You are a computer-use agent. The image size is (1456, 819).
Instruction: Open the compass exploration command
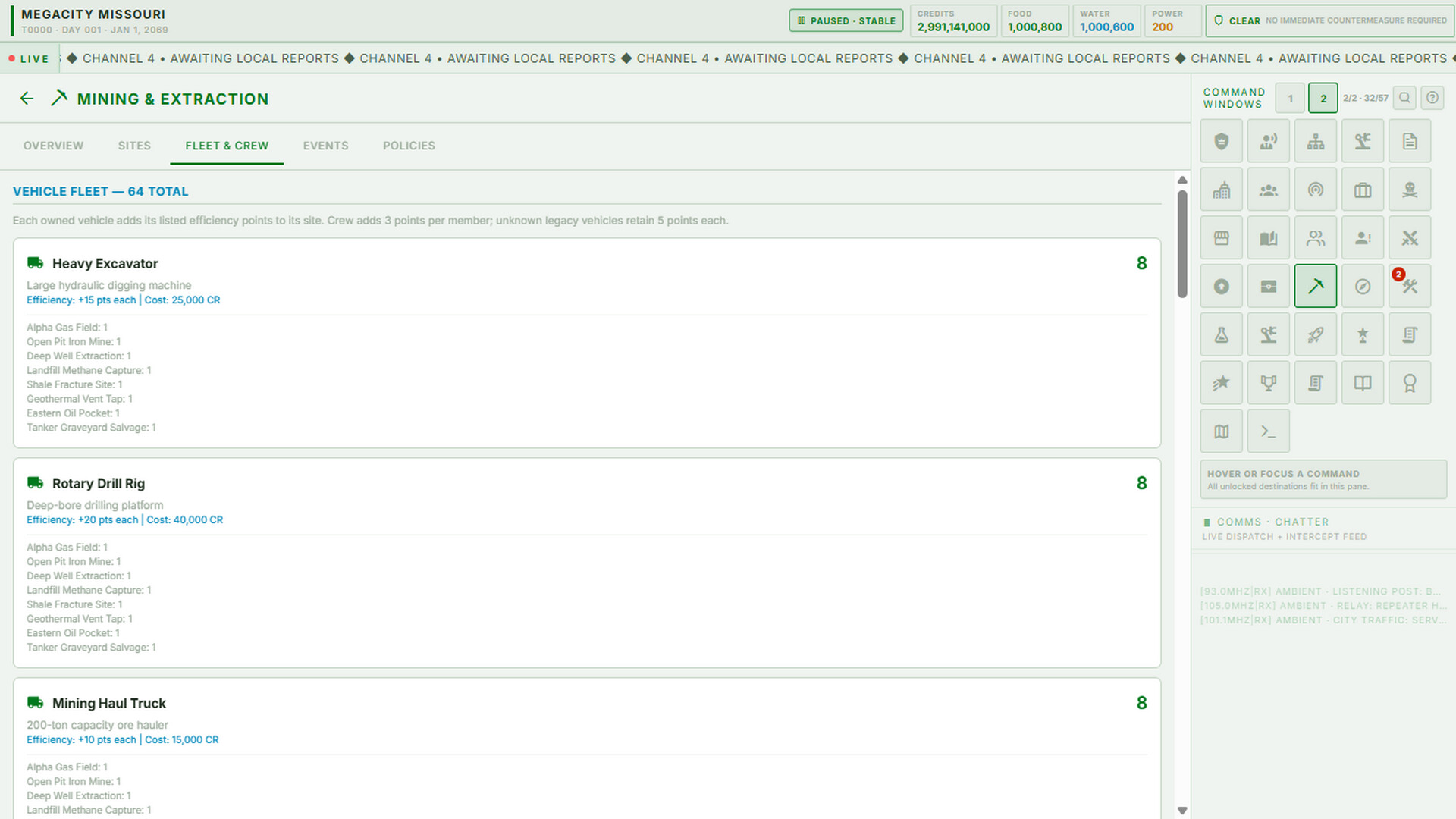tap(1362, 287)
